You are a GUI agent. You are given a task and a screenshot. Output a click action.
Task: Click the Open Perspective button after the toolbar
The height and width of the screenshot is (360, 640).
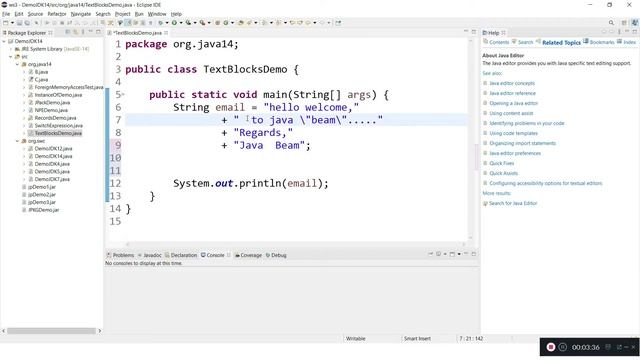click(x=338, y=23)
